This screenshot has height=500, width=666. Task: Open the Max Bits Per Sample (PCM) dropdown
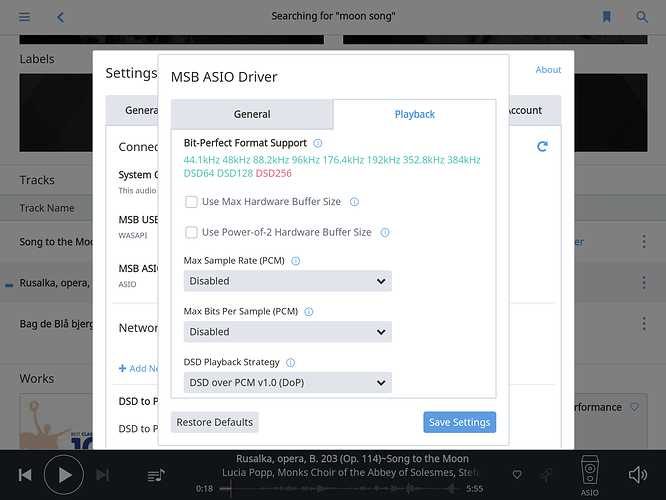point(288,332)
